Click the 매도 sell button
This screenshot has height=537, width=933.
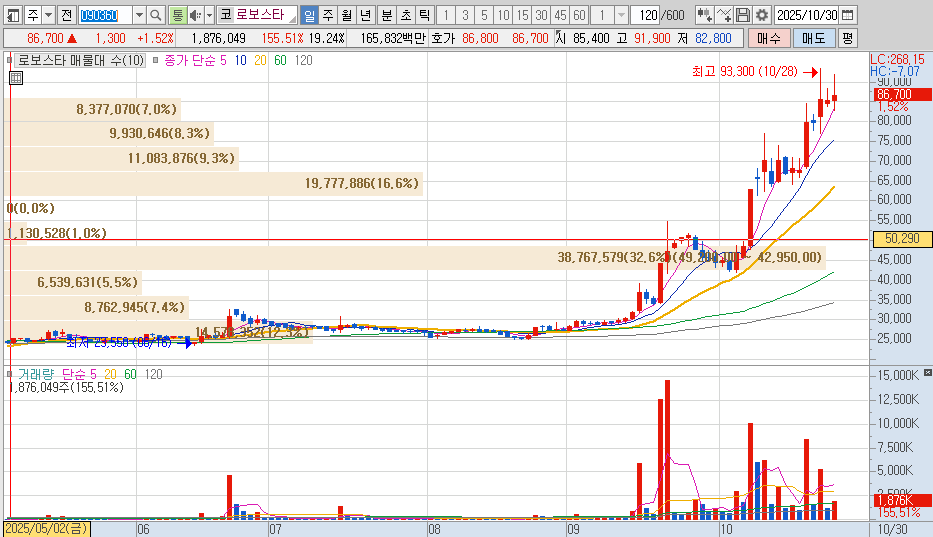coord(813,38)
